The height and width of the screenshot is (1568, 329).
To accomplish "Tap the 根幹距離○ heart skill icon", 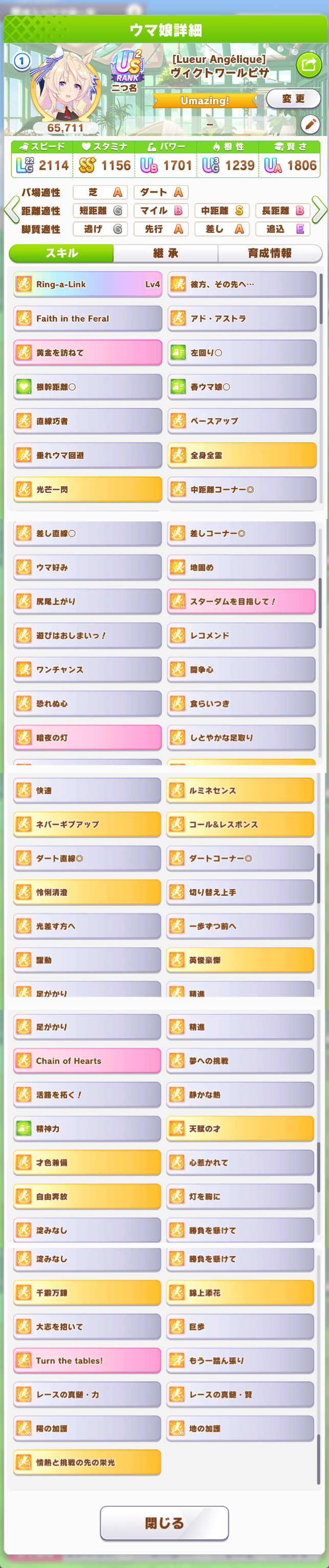I will tap(24, 387).
